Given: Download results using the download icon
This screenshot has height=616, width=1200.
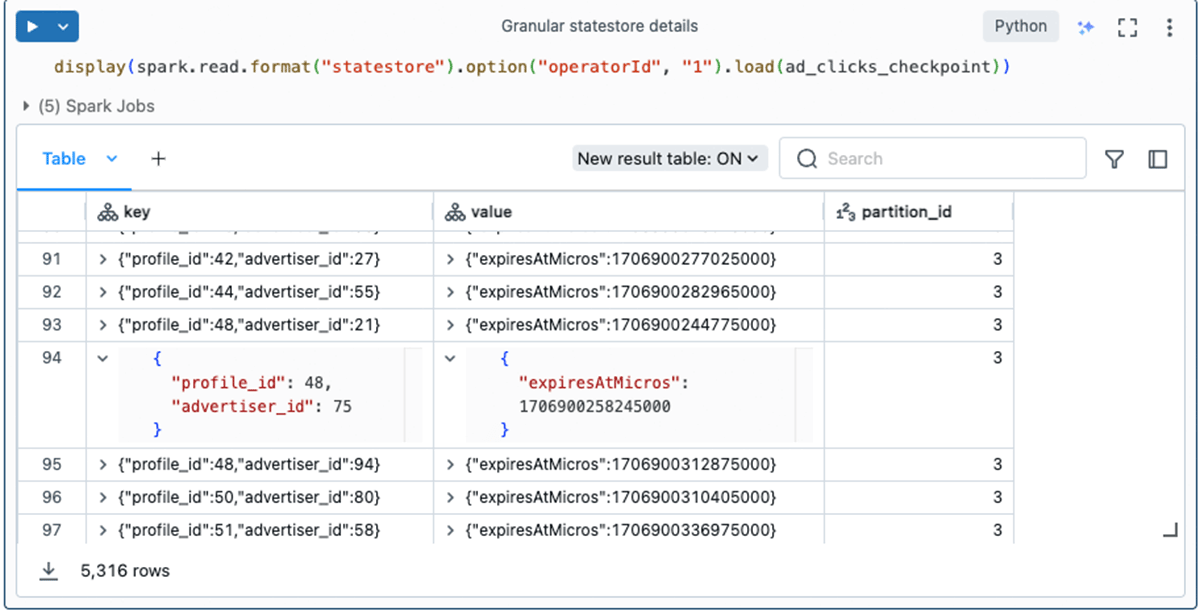Looking at the screenshot, I should [x=48, y=571].
